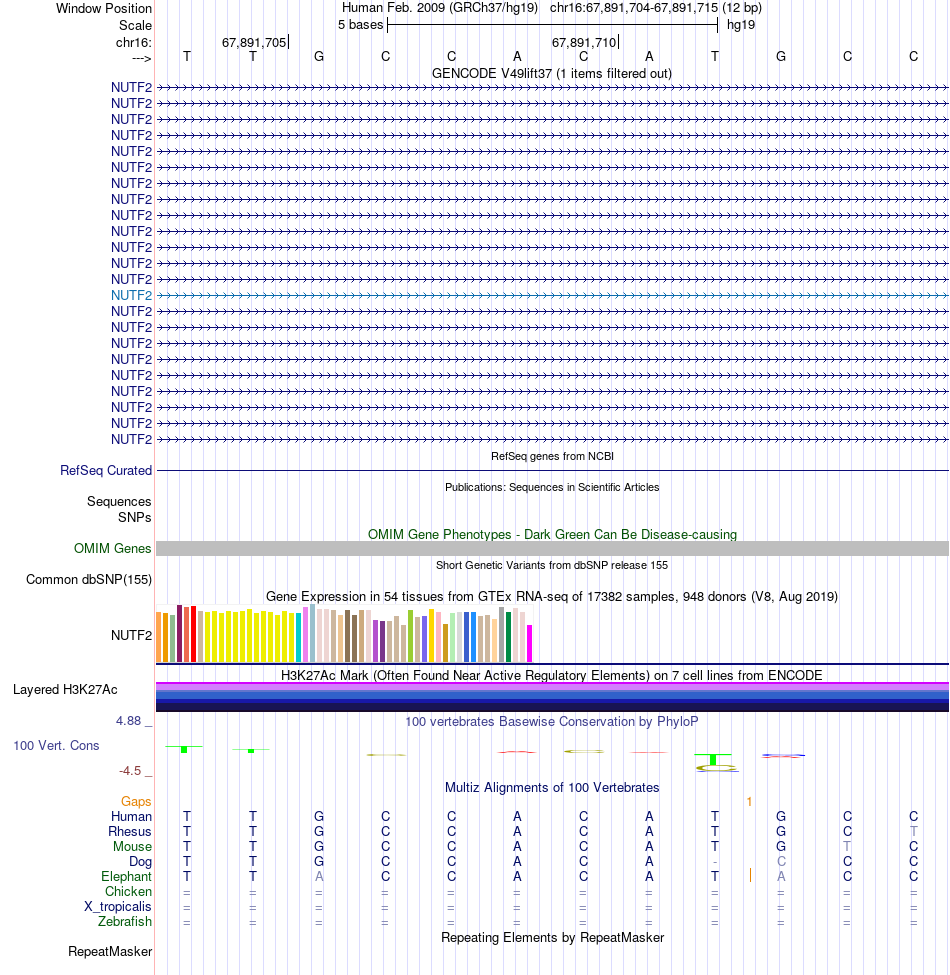Click the "Human Feb. 2009 (GRCh37/hg19)" assembly text
The image size is (950, 975).
coord(440,8)
